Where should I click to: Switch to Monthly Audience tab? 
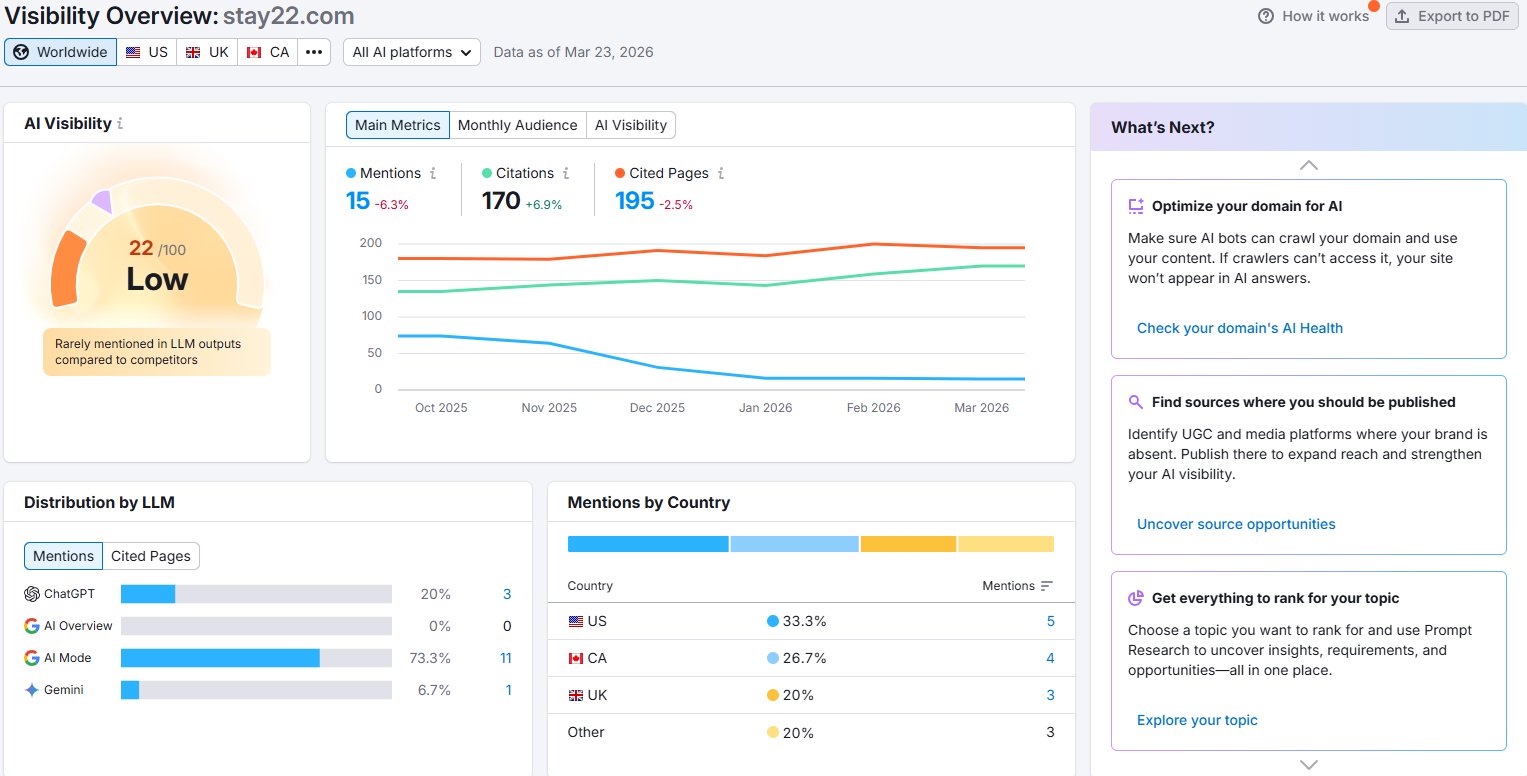517,125
